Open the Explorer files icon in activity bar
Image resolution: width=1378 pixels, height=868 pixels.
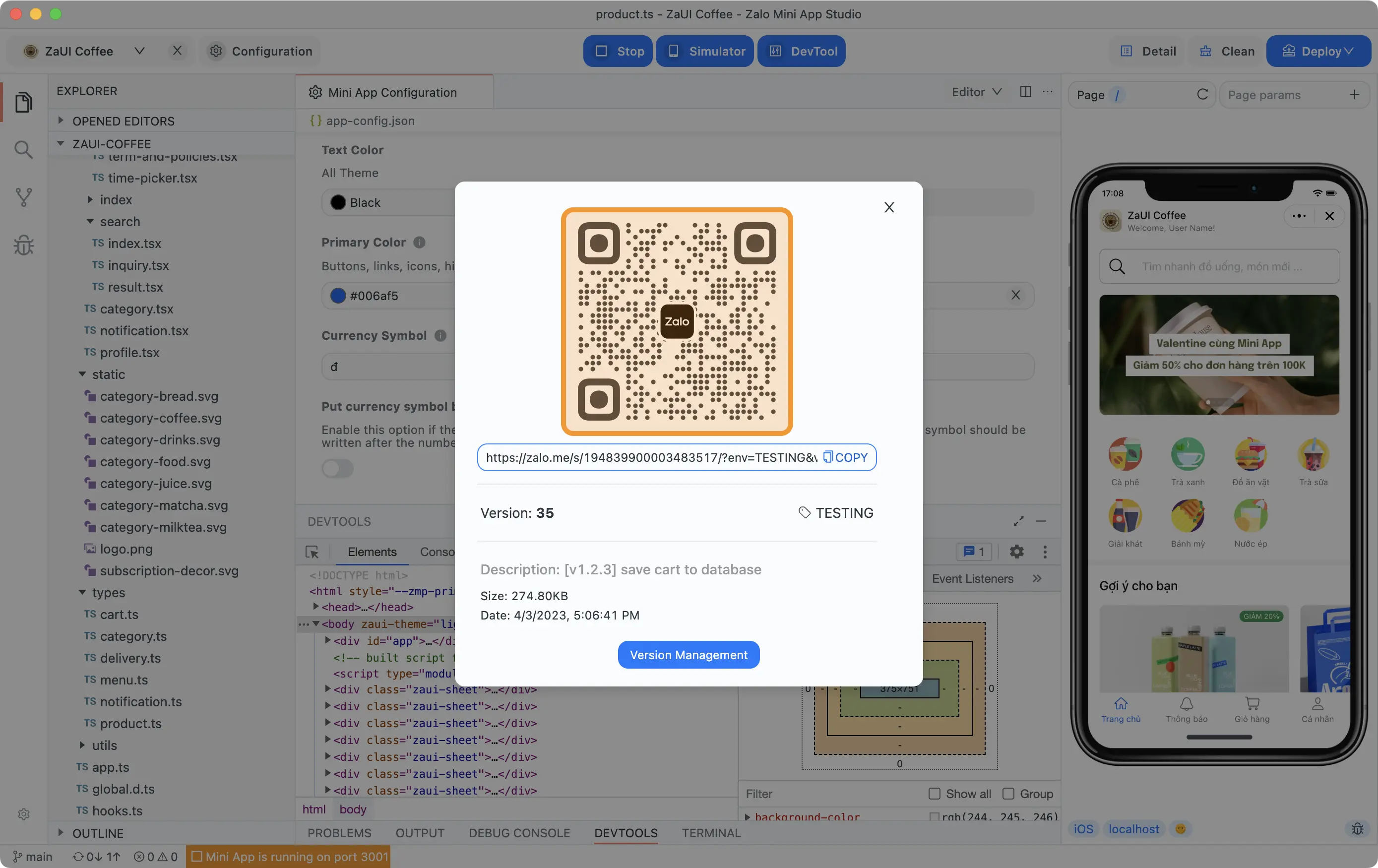click(23, 102)
